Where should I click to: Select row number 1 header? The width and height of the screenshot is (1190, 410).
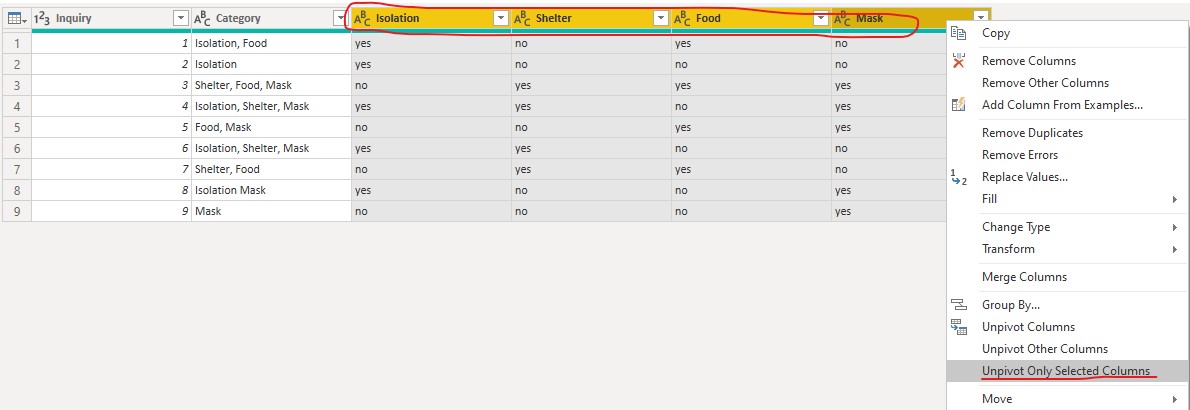(17, 43)
